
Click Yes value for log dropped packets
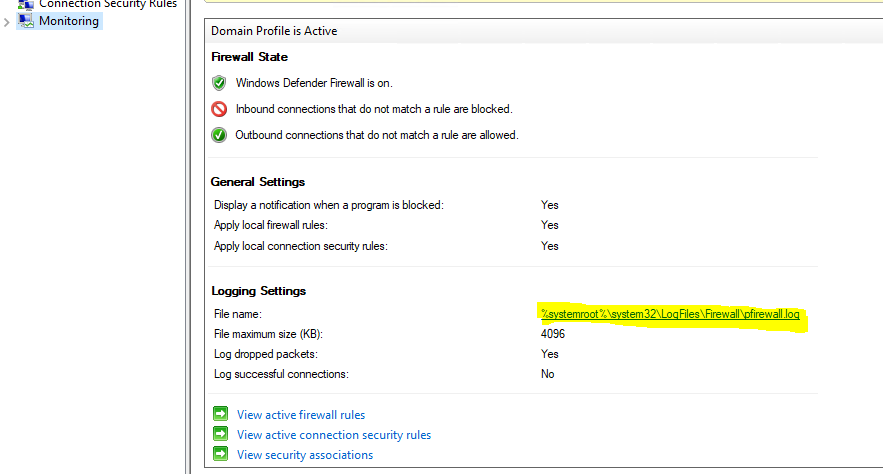click(550, 354)
